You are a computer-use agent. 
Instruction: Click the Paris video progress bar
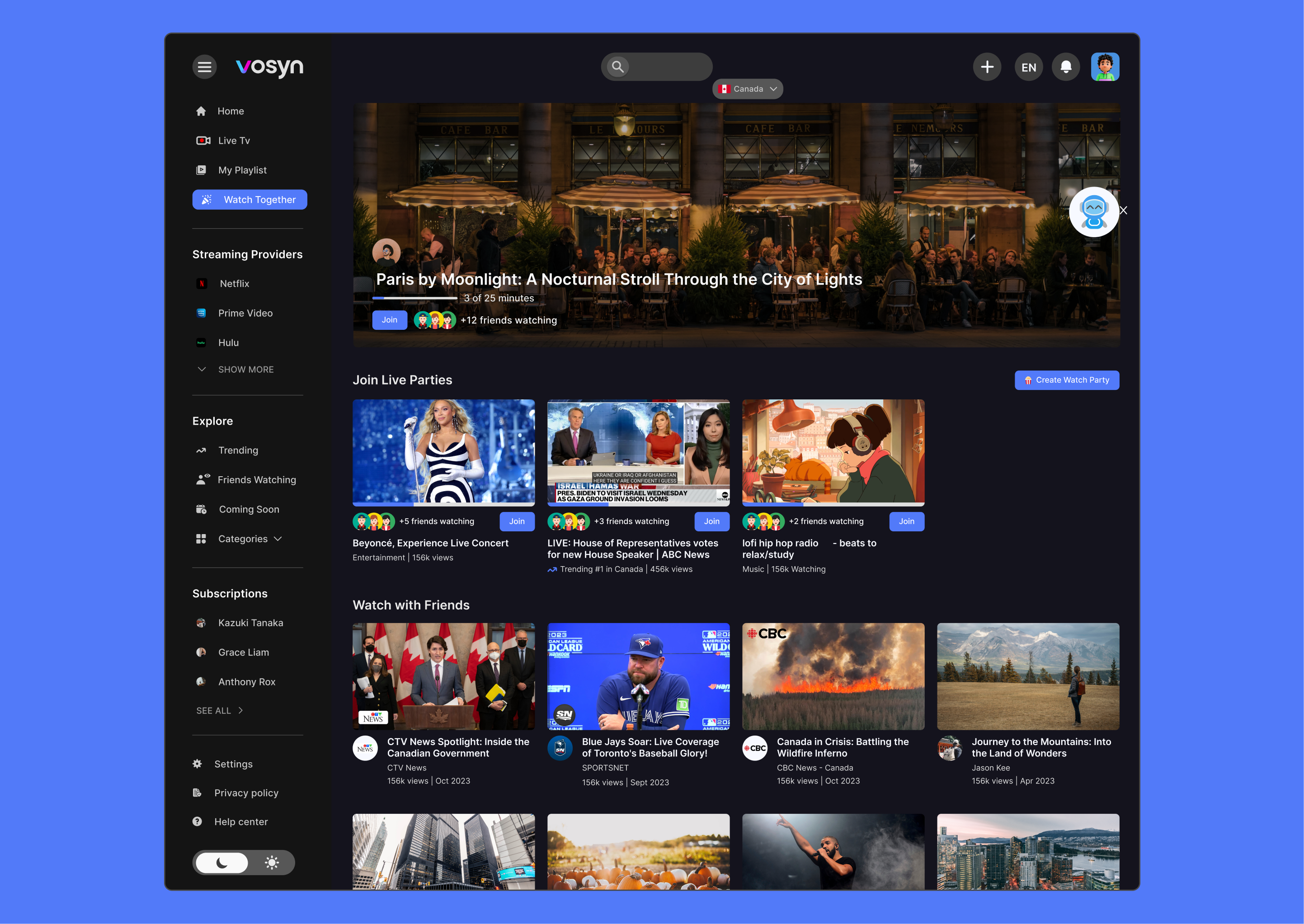coord(414,298)
